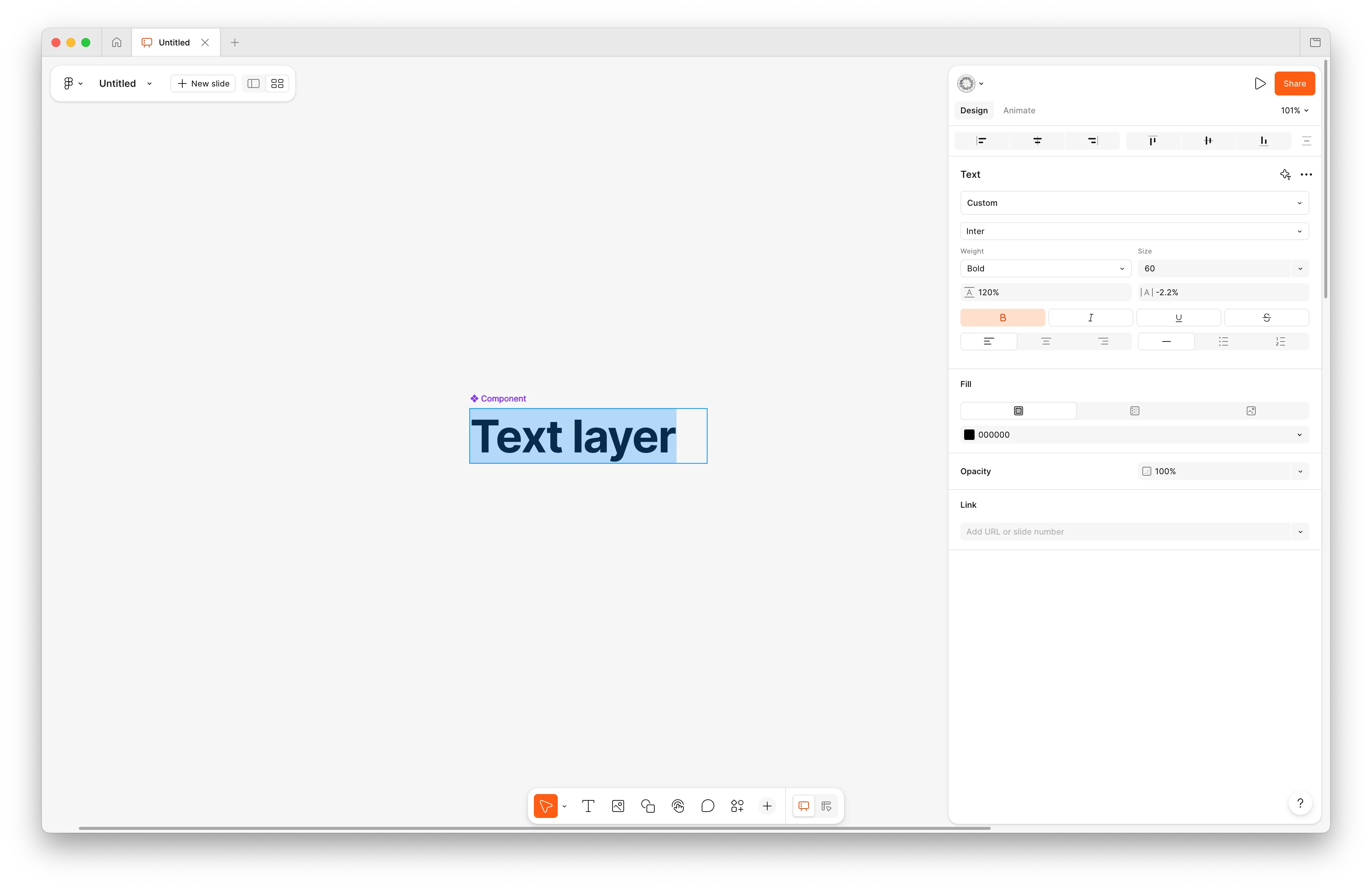Open the comment tool
The height and width of the screenshot is (888, 1372).
click(707, 806)
